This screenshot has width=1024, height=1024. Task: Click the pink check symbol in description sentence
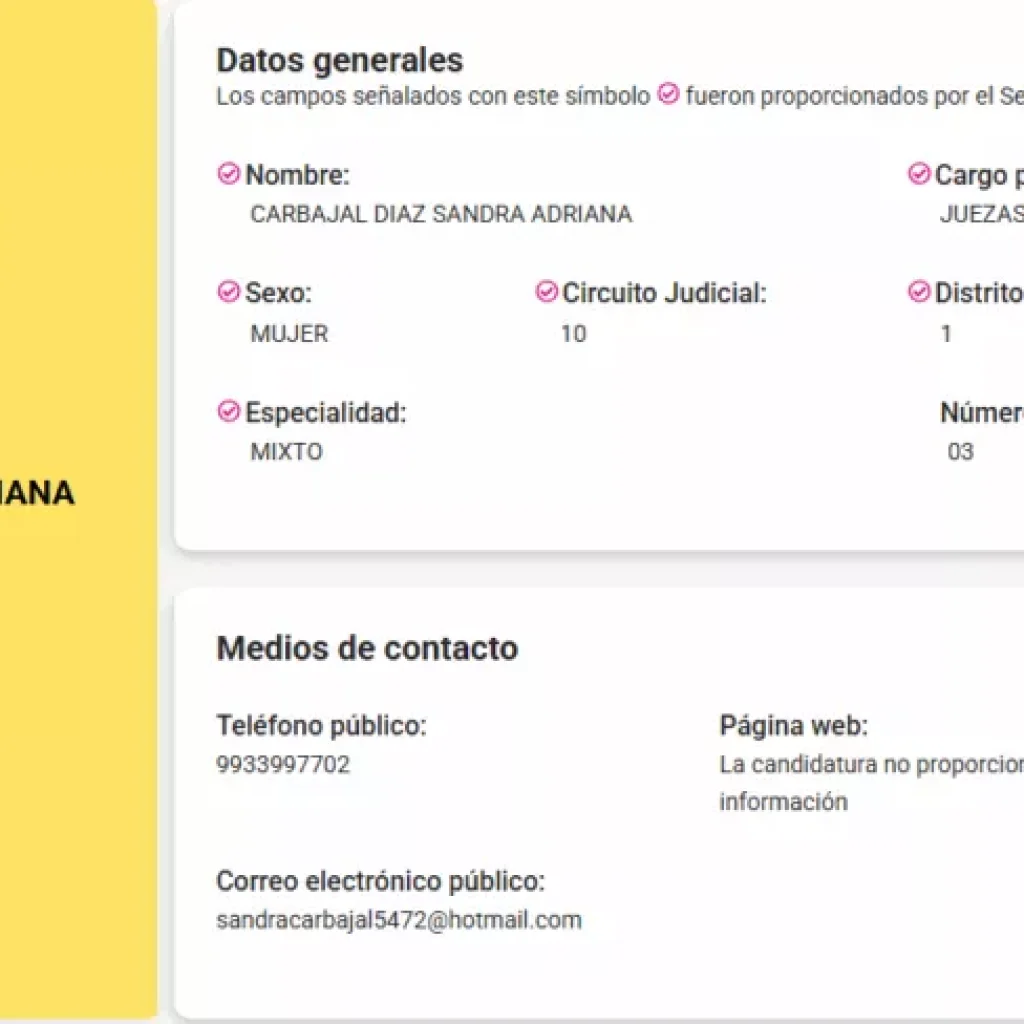(x=668, y=94)
